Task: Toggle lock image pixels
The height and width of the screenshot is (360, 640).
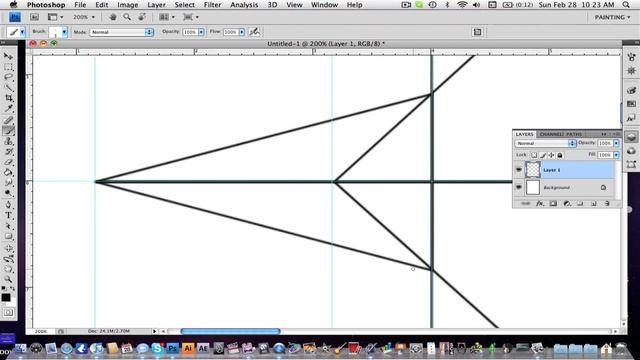Action: 543,155
